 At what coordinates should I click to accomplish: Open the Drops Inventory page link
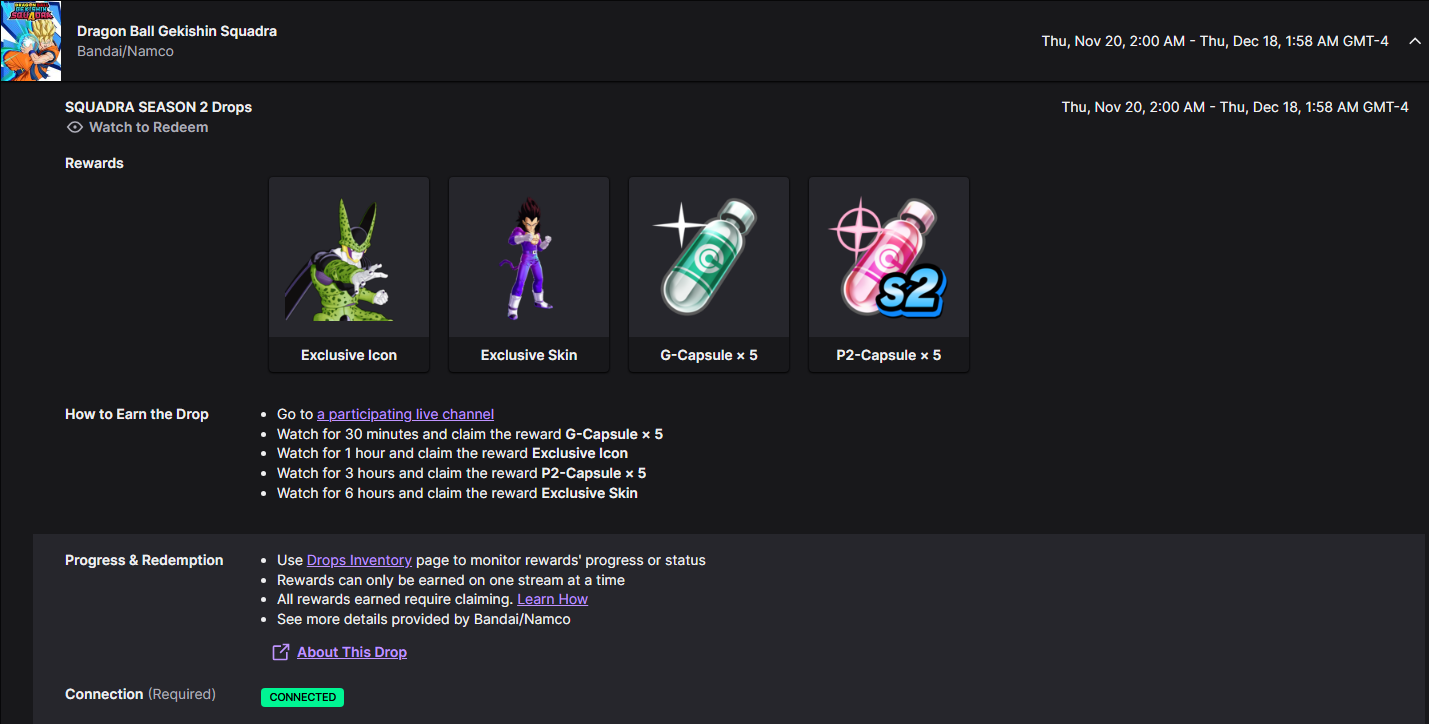359,560
